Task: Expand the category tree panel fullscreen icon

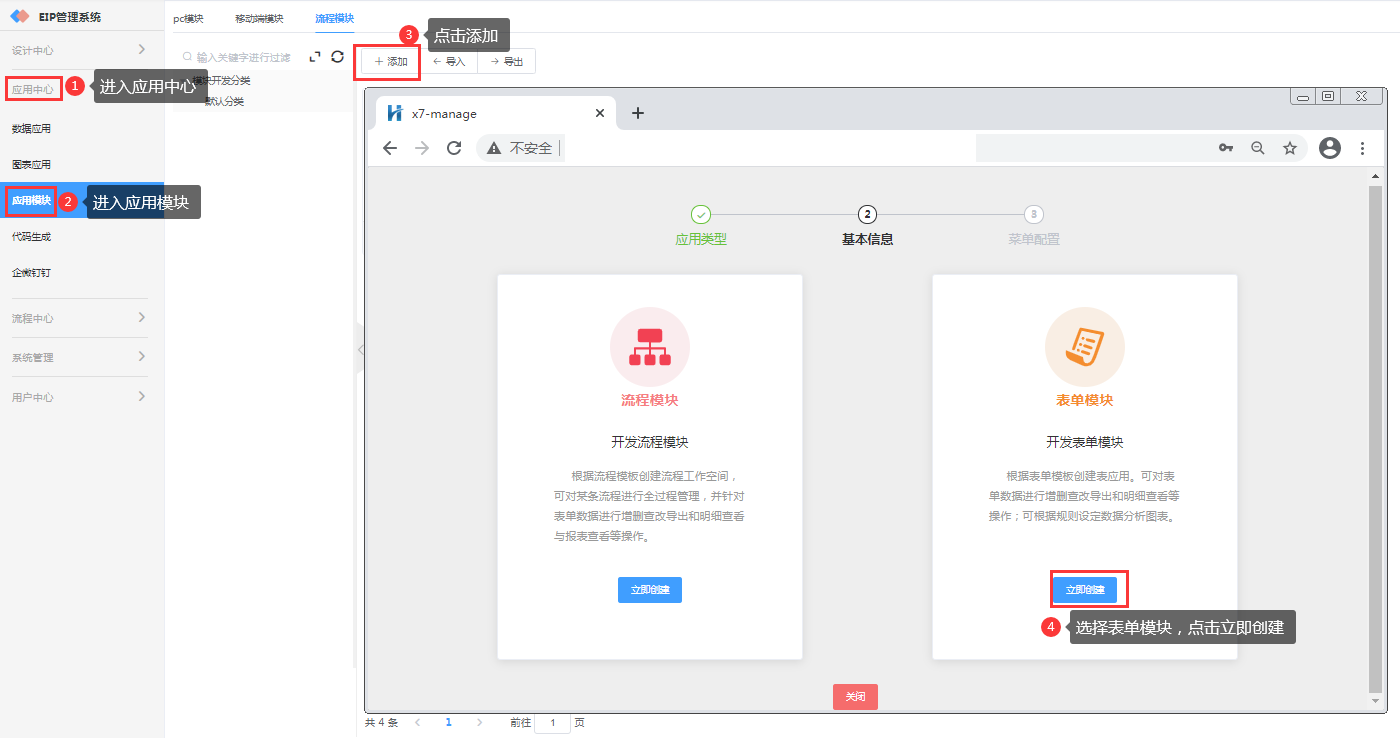Action: pos(315,57)
